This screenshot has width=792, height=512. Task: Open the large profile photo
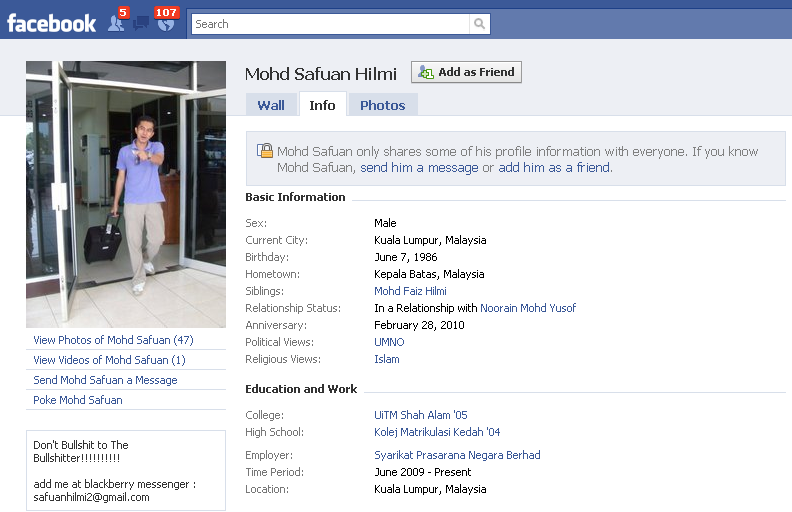pos(126,194)
